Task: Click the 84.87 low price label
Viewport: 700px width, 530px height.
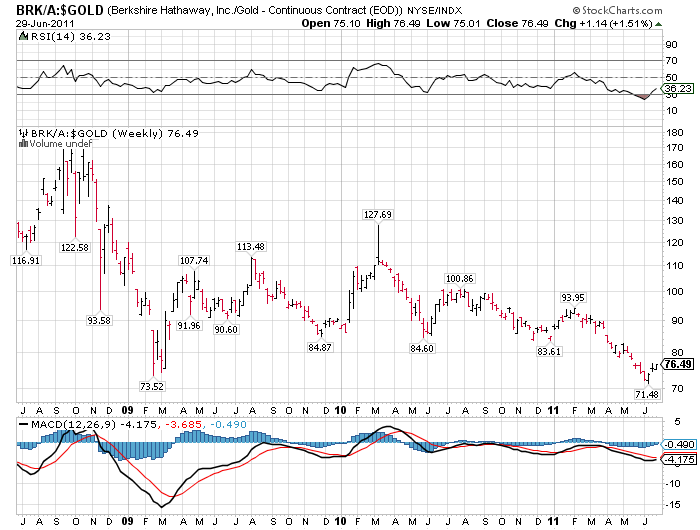Action: (x=320, y=347)
